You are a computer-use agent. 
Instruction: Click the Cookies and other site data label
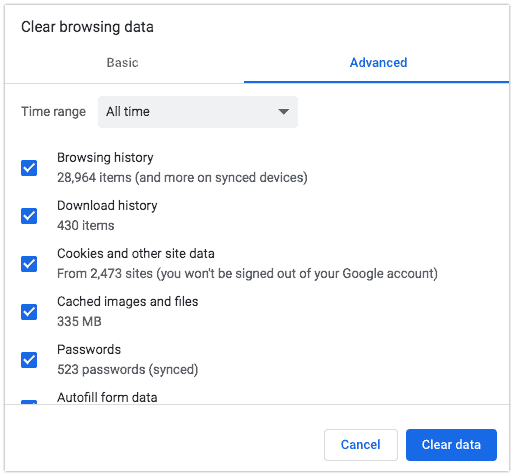[x=136, y=254]
